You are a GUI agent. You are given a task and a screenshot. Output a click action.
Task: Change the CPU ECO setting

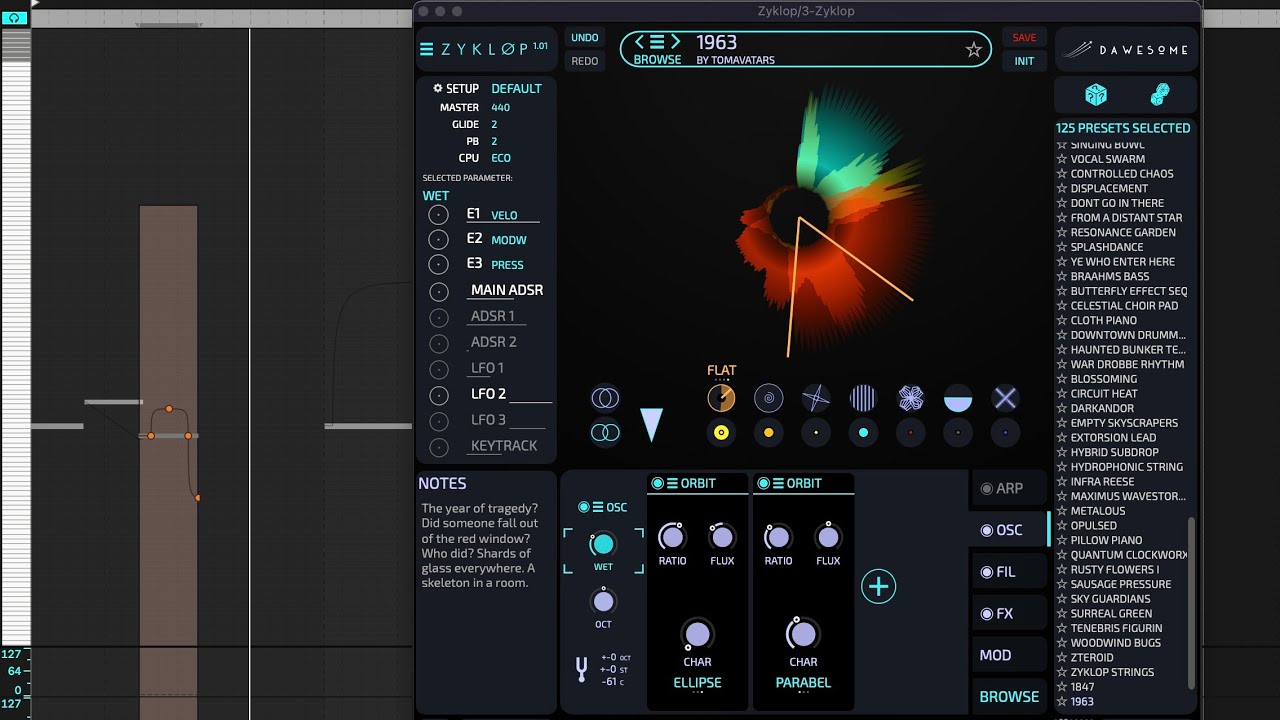501,158
